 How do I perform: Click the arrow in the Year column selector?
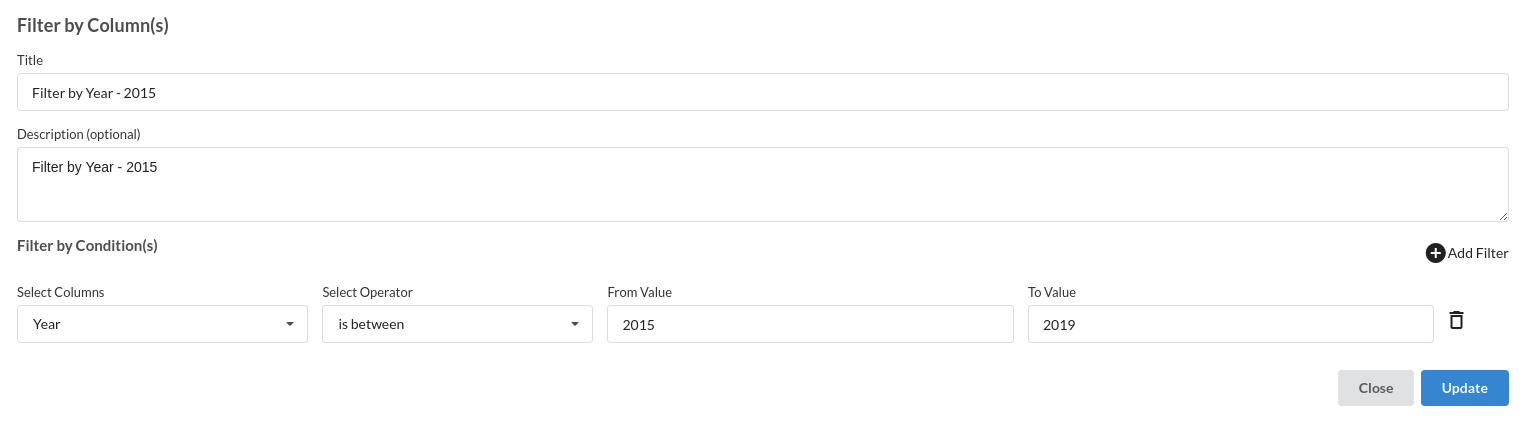coord(290,324)
